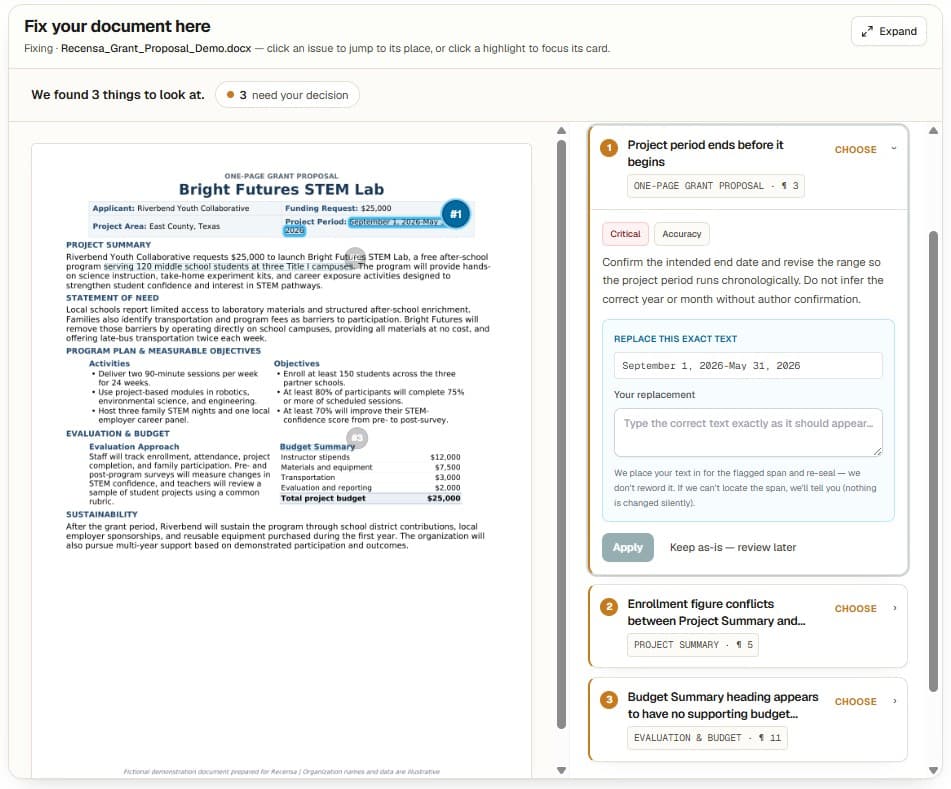Screen dimensions: 951x789
Task: Click the issues panel scroll down arrow
Action: (933, 770)
